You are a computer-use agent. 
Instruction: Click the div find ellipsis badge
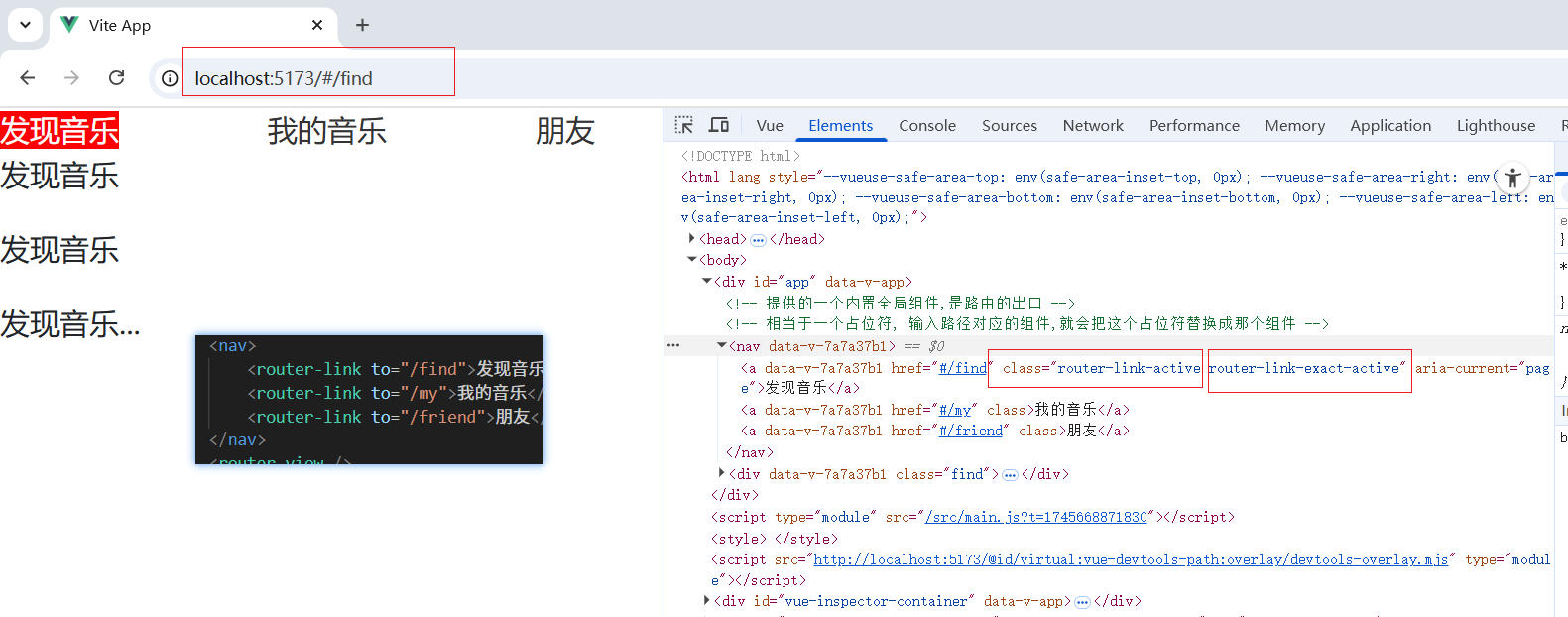pos(1010,475)
